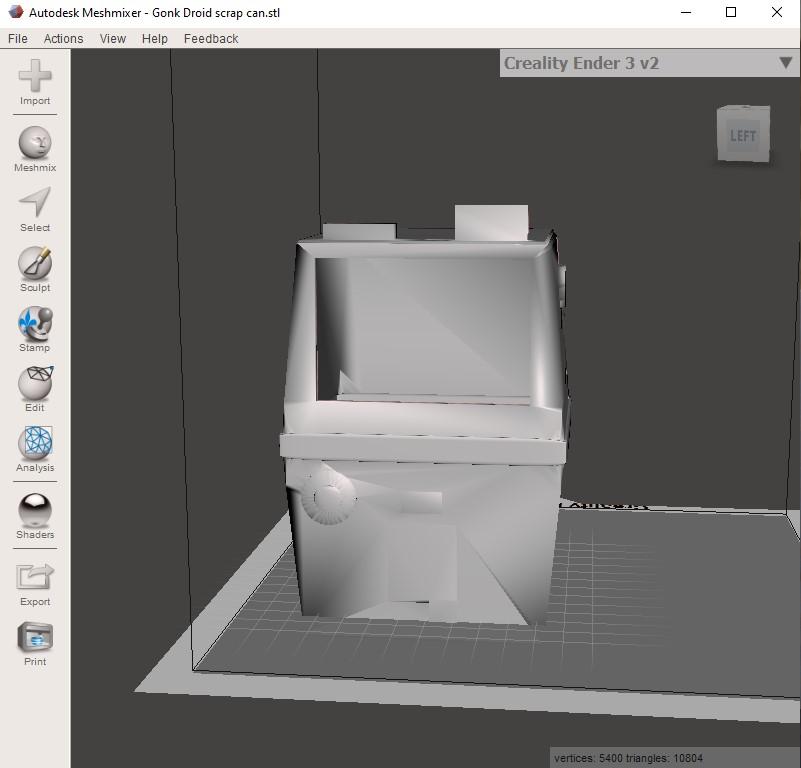Open the File menu

point(18,39)
